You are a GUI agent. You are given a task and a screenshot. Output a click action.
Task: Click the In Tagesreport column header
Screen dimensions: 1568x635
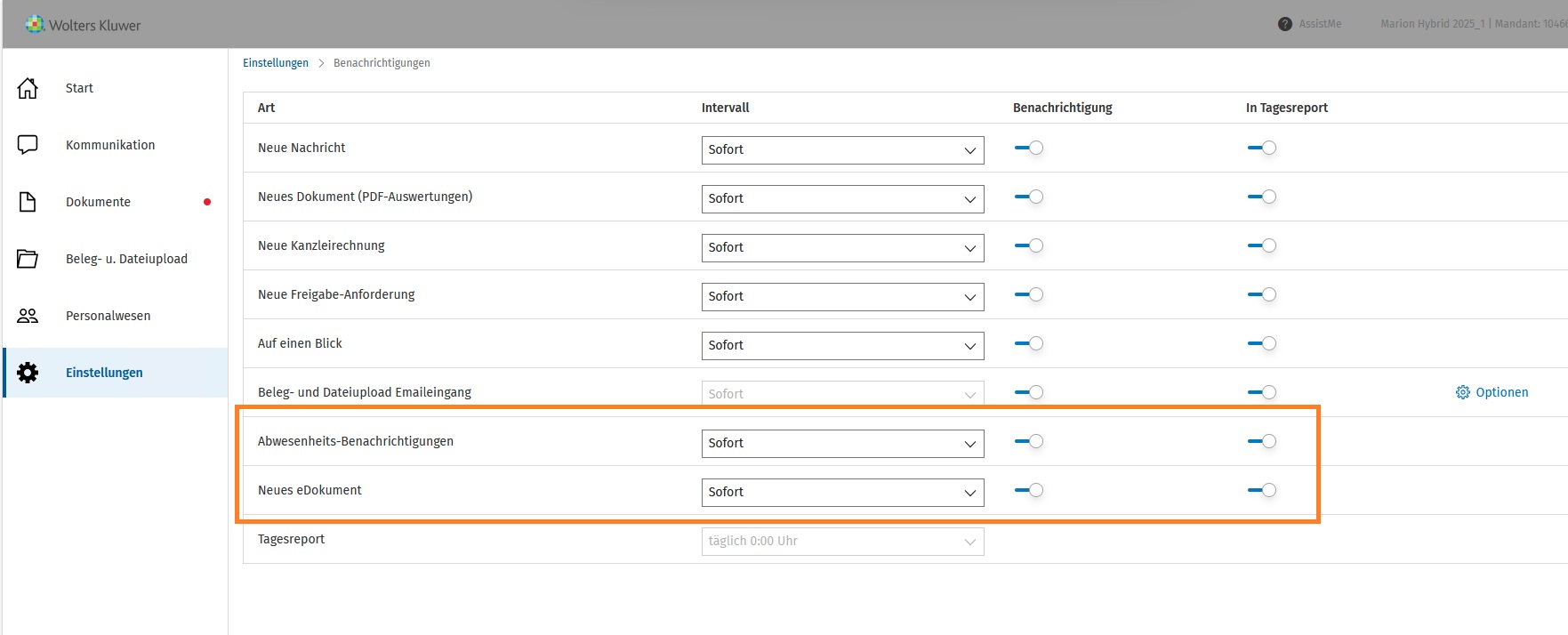pyautogui.click(x=1286, y=108)
